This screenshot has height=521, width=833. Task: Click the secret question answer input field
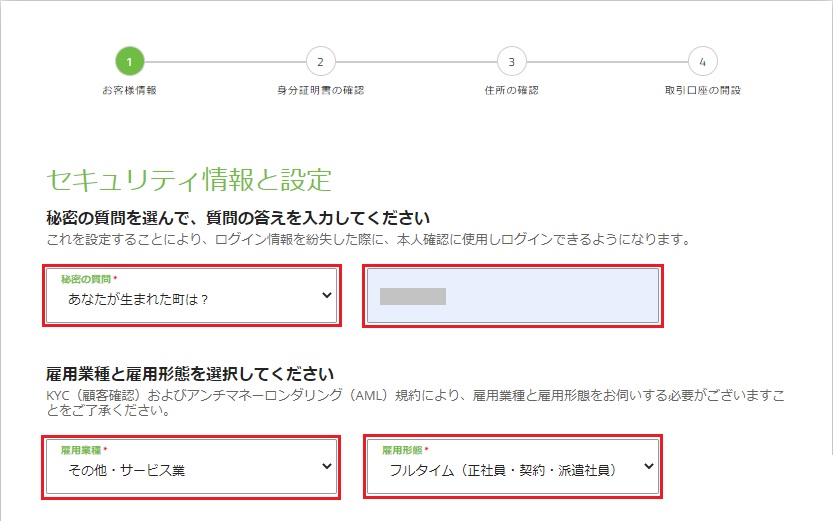click(513, 296)
